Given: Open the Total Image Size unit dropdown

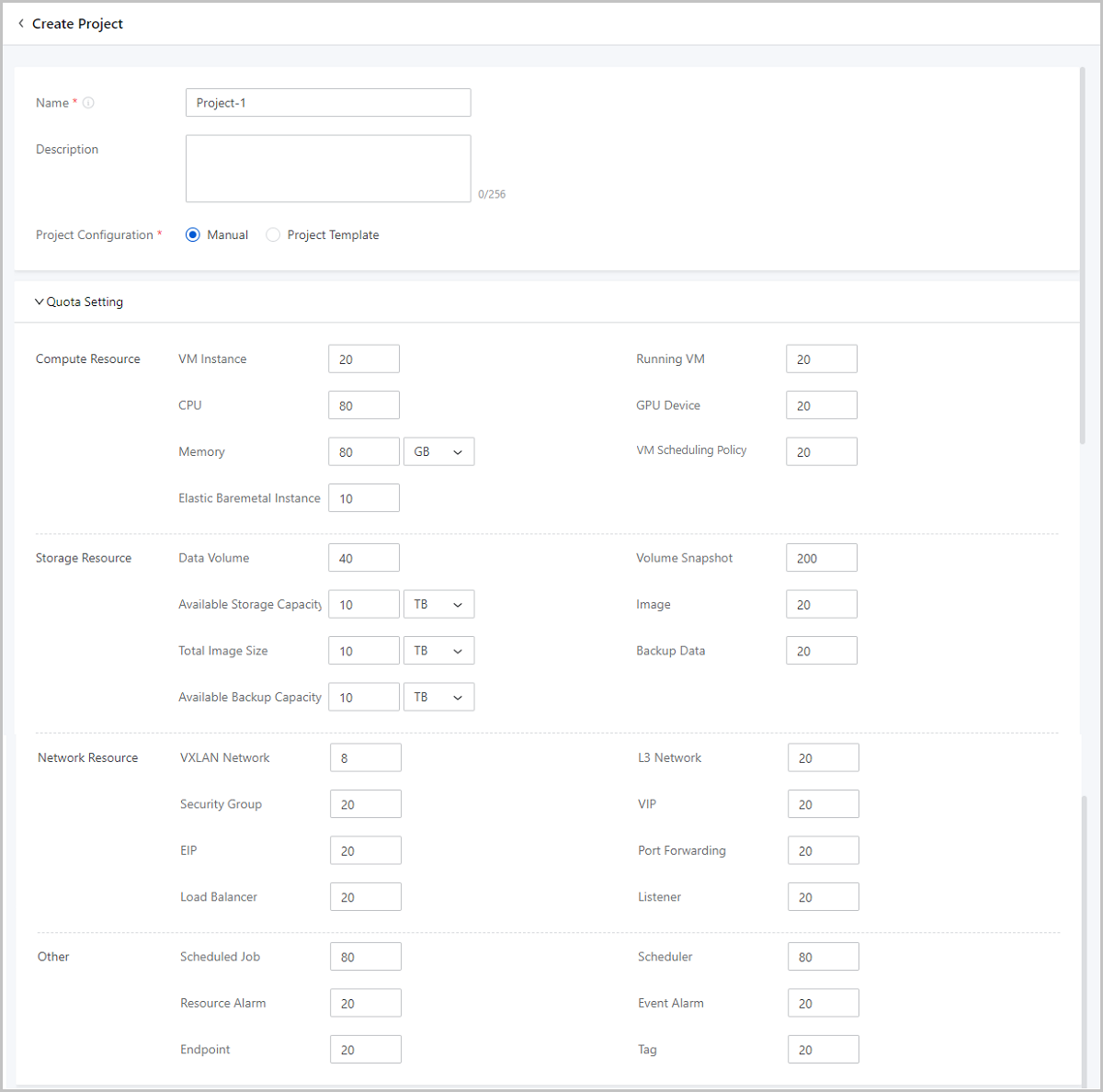Looking at the screenshot, I should pos(438,651).
